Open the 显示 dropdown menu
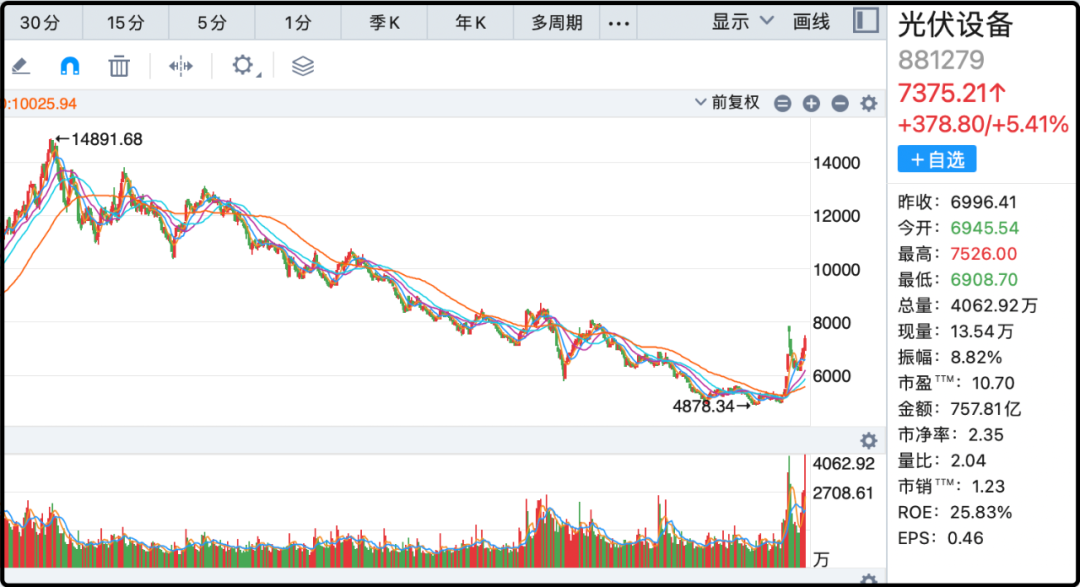Viewport: 1080px width, 587px height. [x=742, y=22]
